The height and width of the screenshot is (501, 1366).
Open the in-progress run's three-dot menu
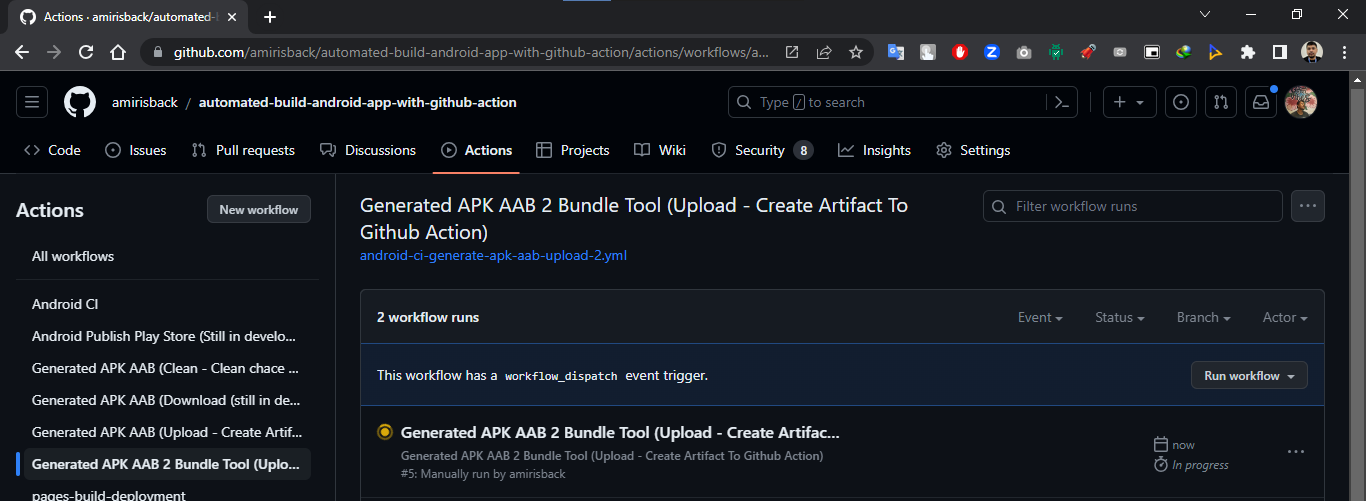point(1296,452)
